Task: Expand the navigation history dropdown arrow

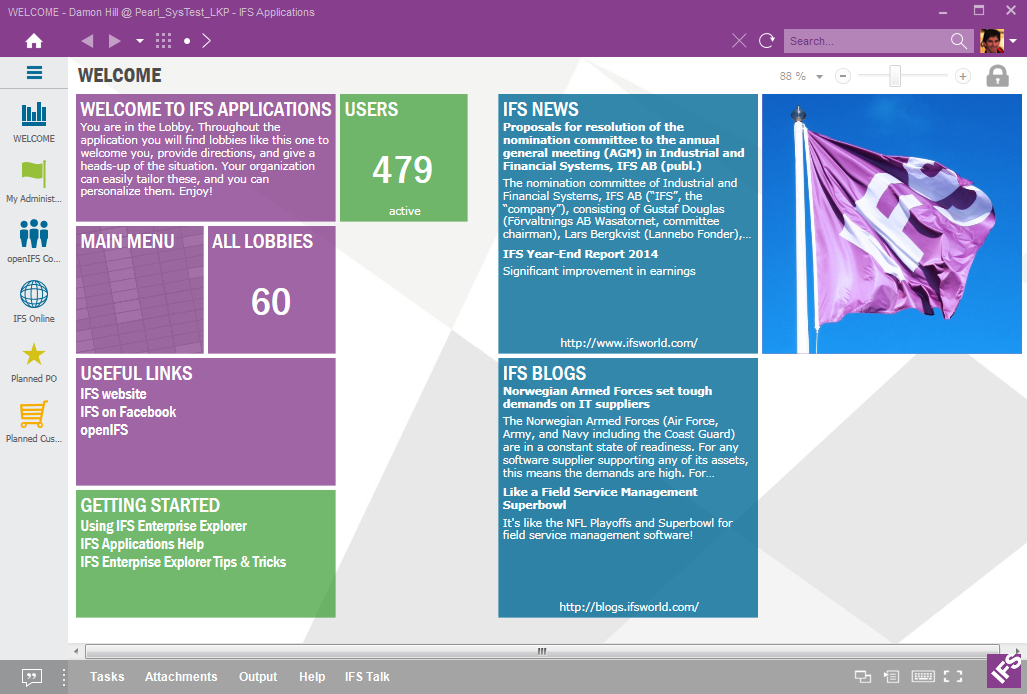Action: (140, 41)
